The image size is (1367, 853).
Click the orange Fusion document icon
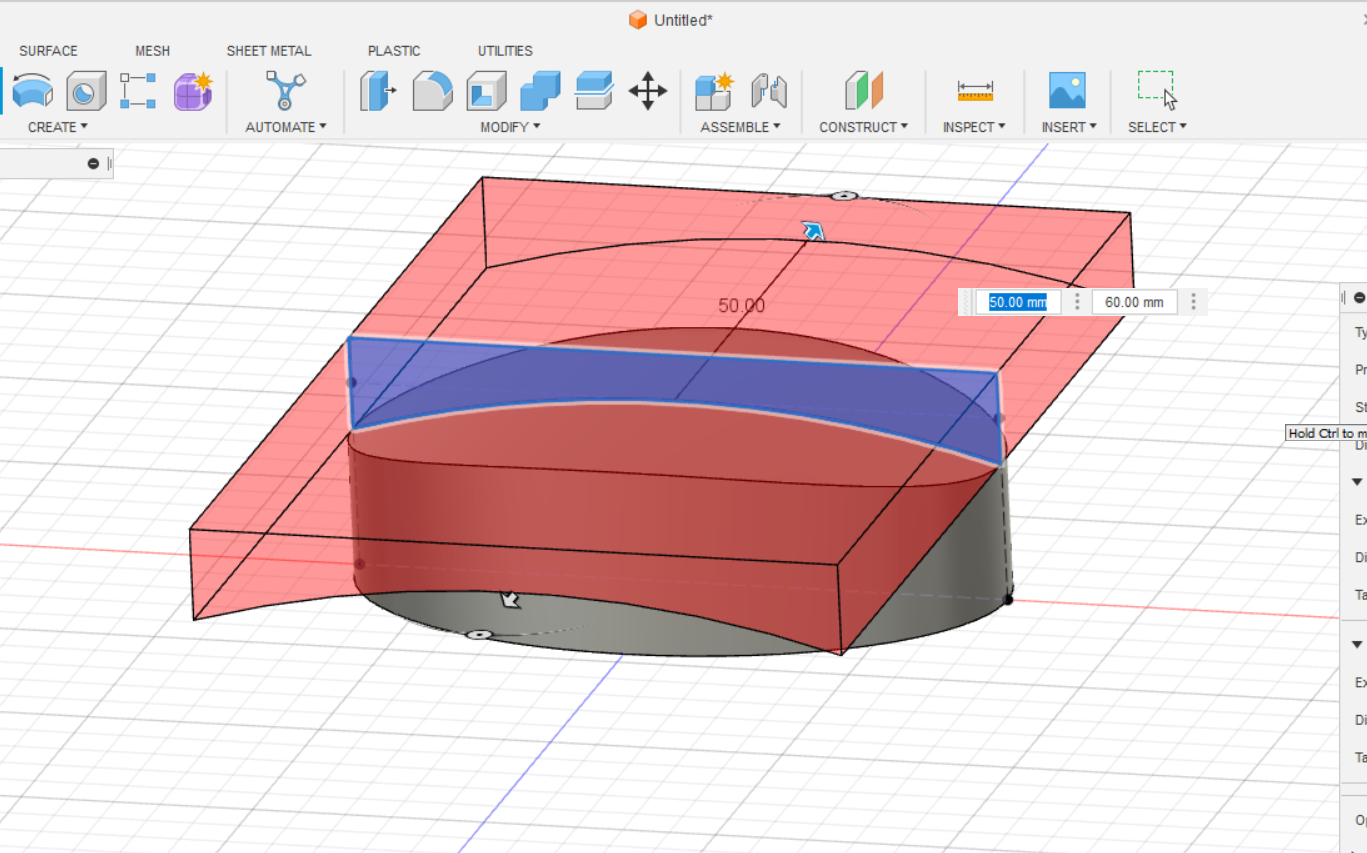pyautogui.click(x=638, y=20)
